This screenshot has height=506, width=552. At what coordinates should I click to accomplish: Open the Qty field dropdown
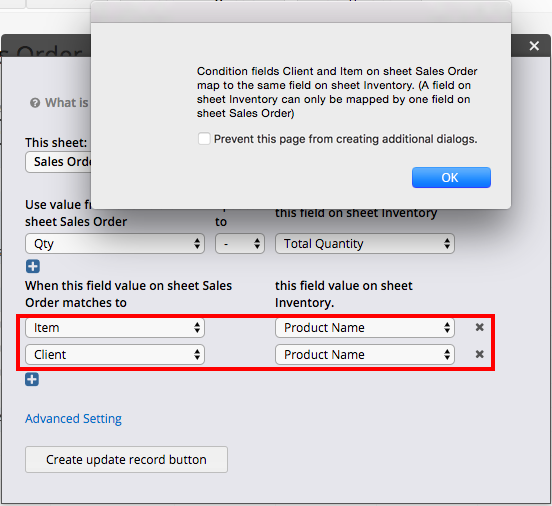115,243
